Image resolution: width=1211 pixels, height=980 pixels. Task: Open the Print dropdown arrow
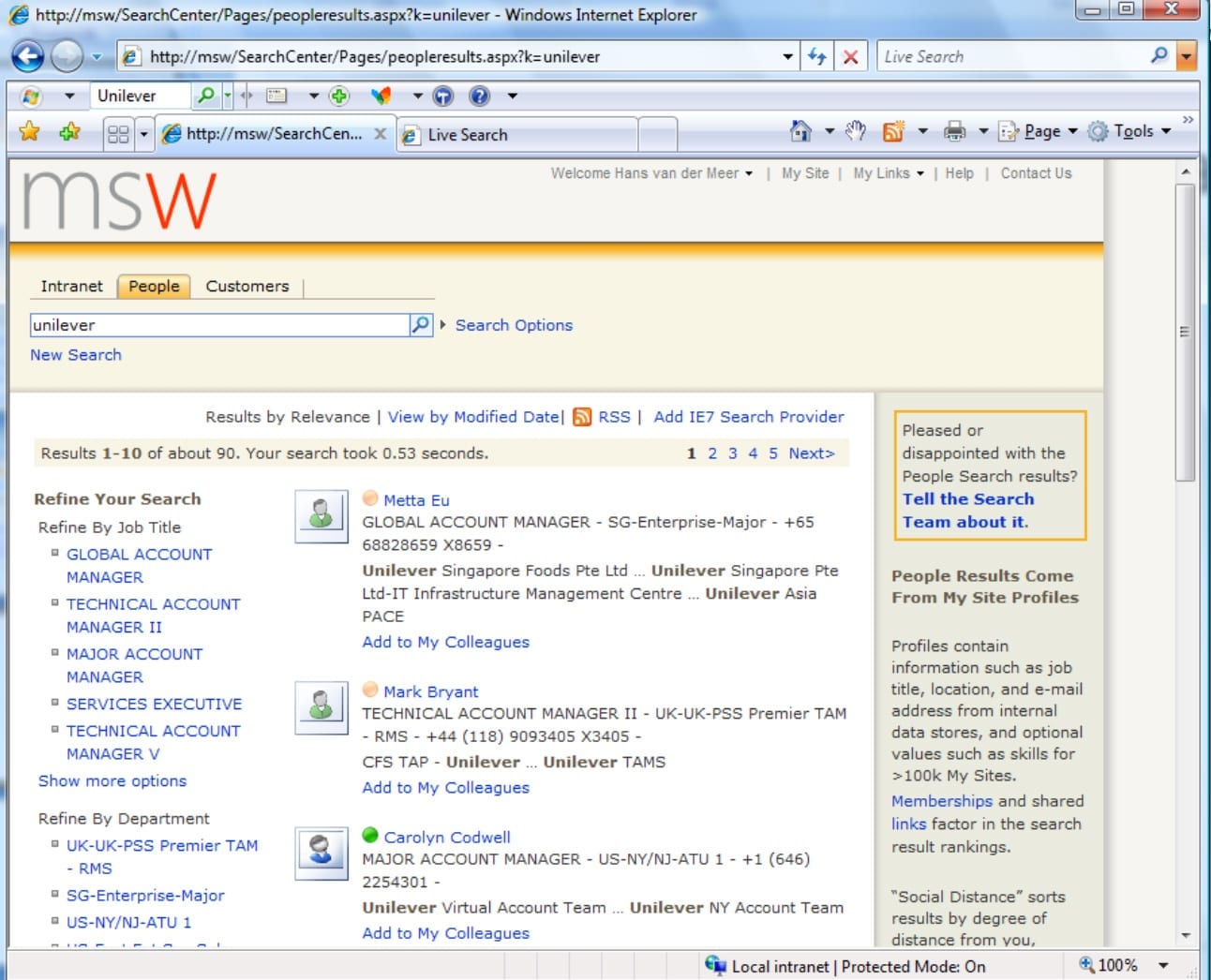(983, 131)
